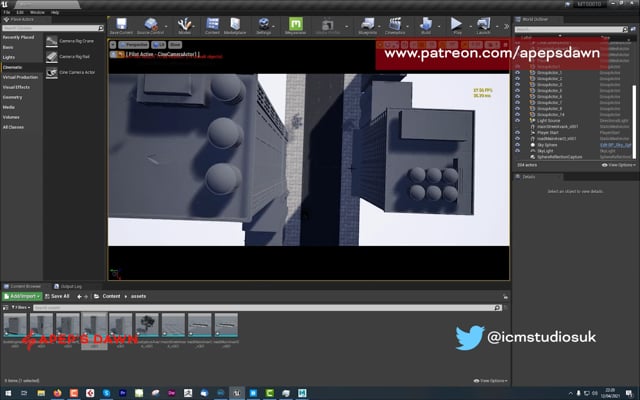Select Basic category in Place Actors
640x400 pixels.
click(8, 47)
